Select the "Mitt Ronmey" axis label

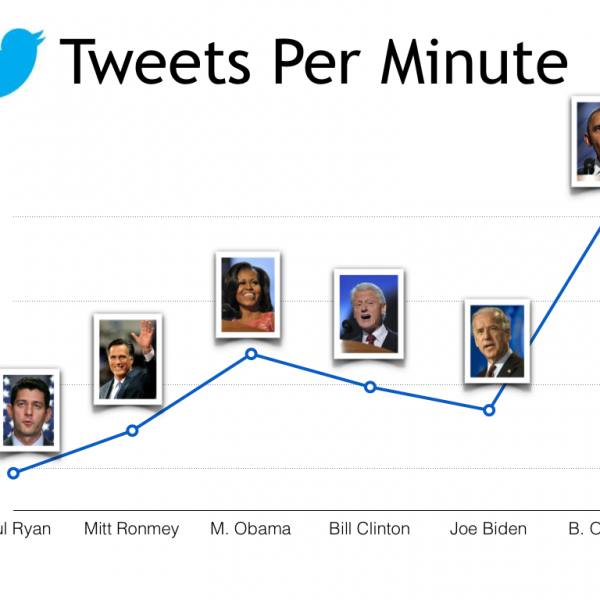[x=132, y=529]
